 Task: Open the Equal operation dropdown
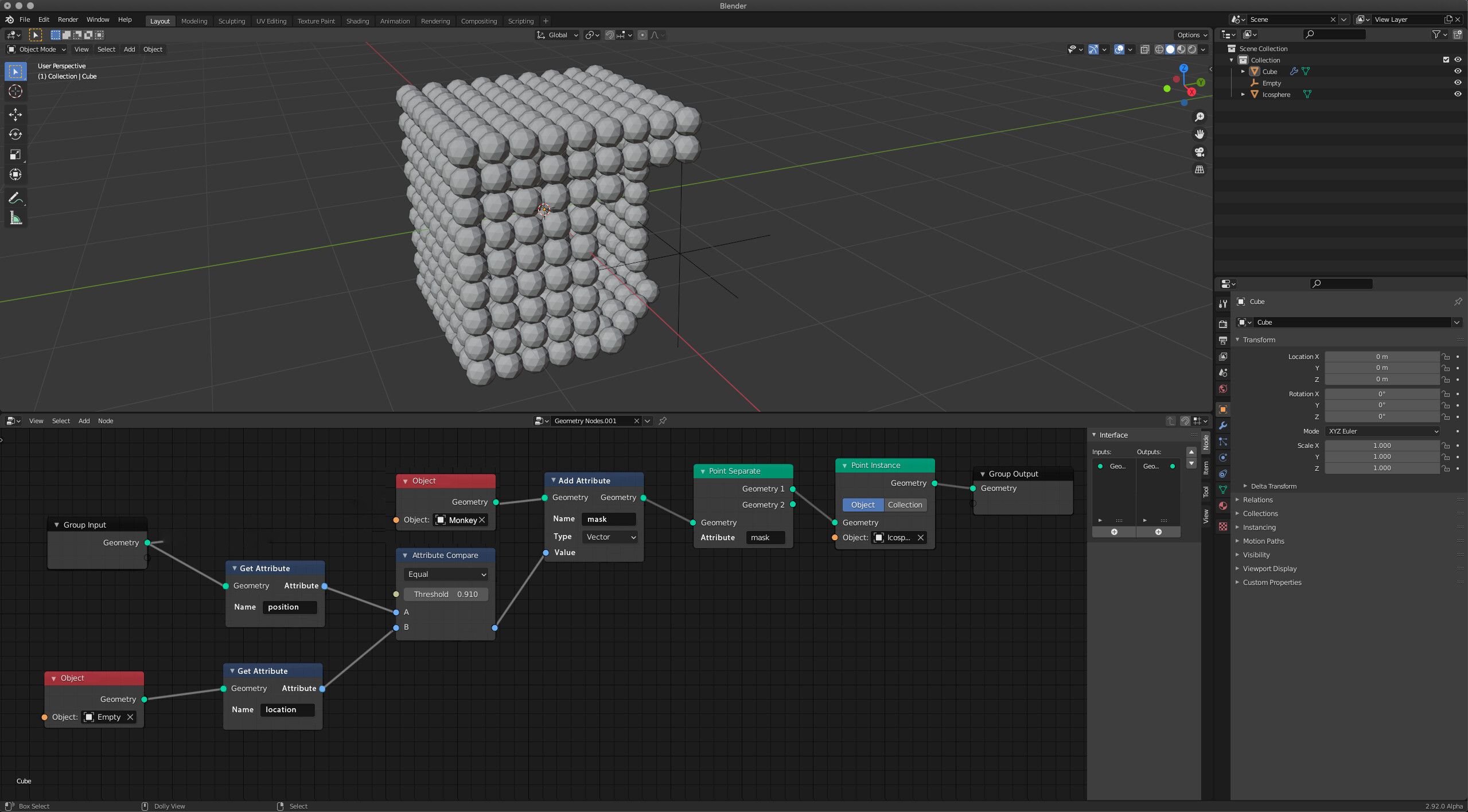pos(446,574)
